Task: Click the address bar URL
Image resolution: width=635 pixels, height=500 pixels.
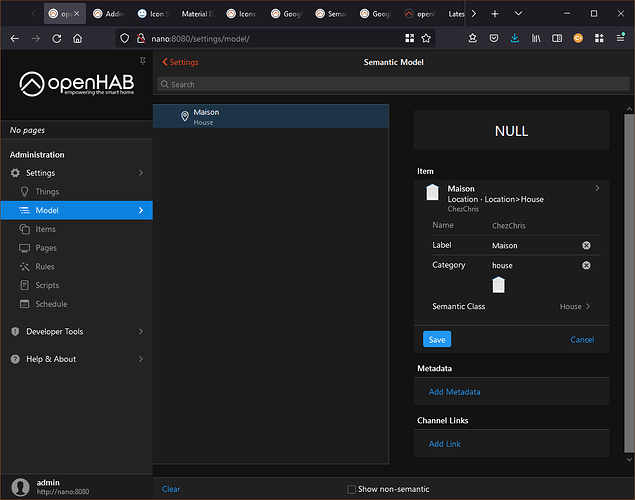Action: coord(200,39)
